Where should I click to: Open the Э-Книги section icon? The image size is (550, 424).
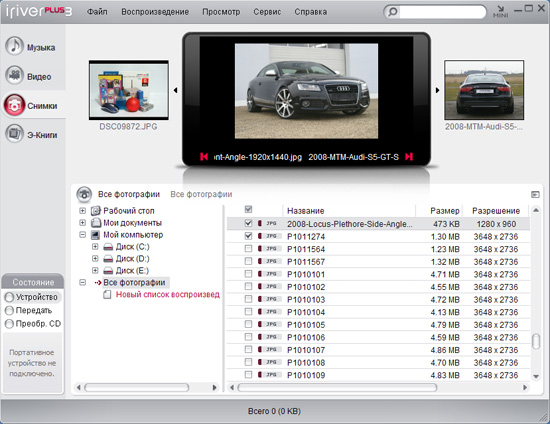click(14, 134)
